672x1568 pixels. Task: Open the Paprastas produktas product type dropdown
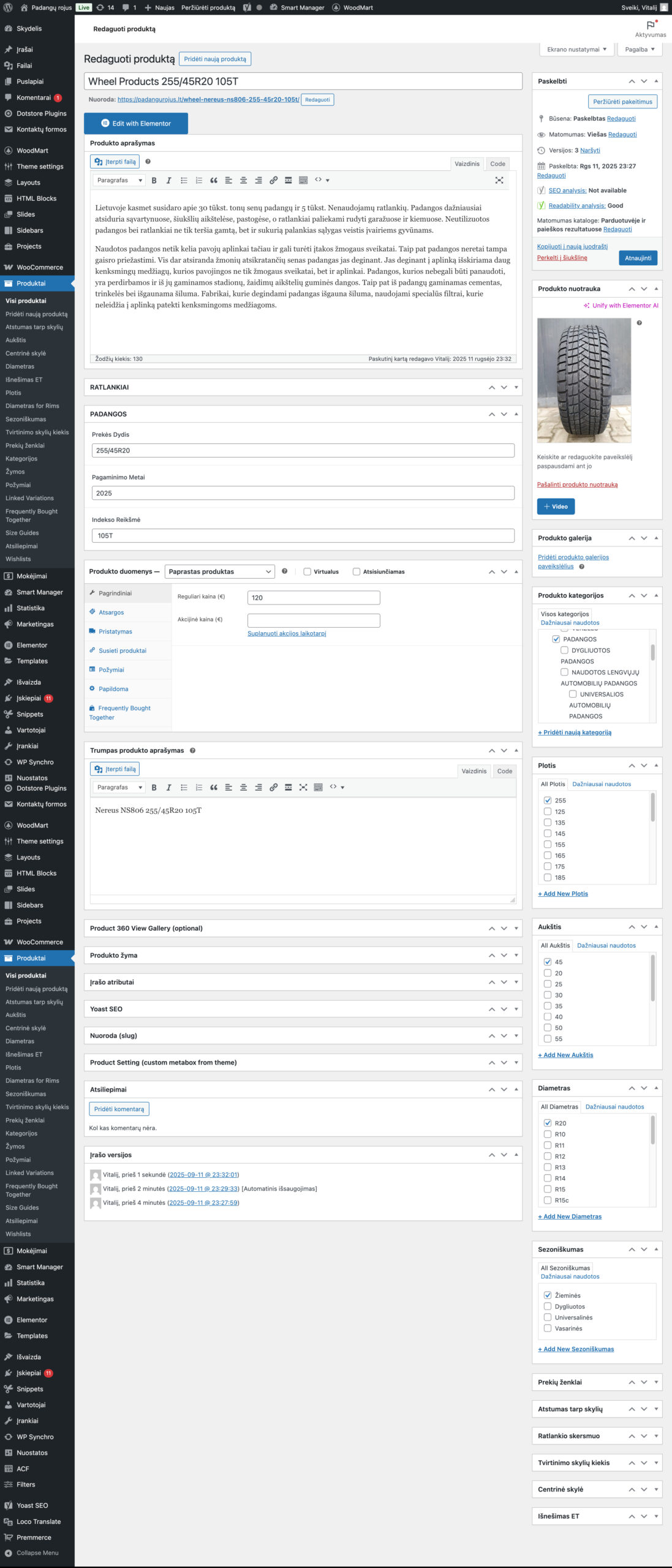tap(219, 571)
